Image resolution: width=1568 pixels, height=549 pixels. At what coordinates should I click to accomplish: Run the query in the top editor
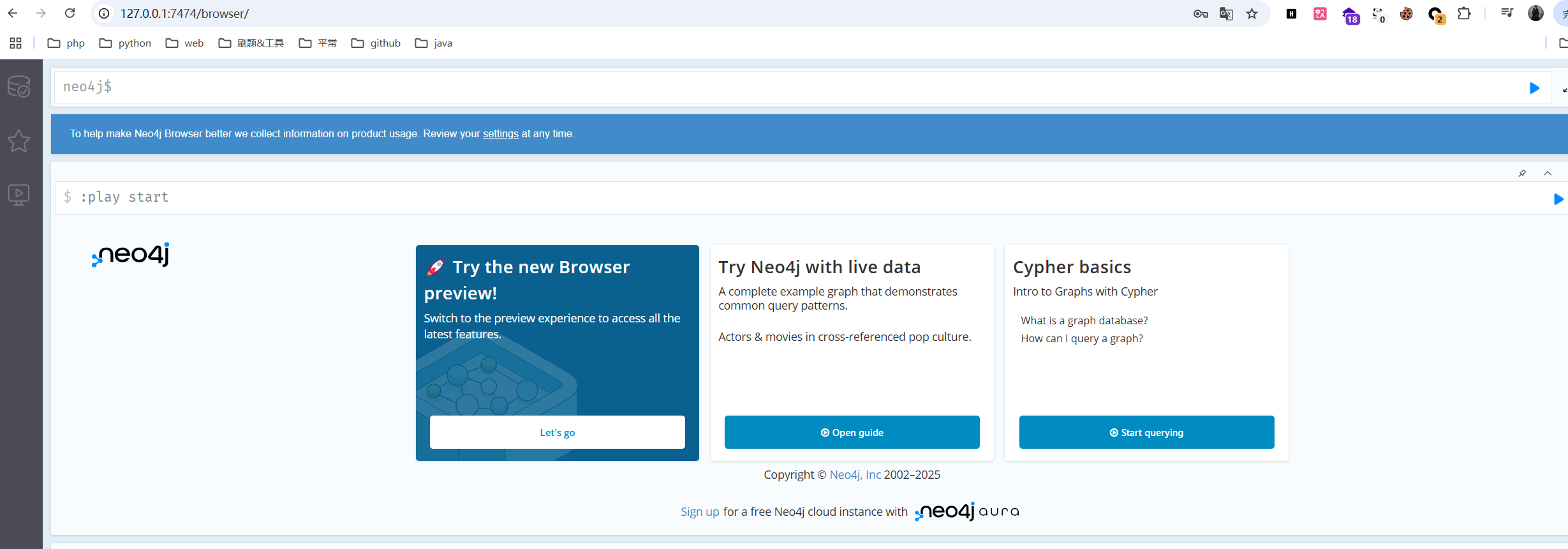click(1534, 88)
